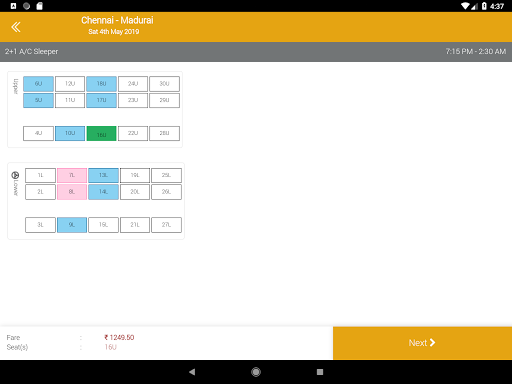512x384 pixels.
Task: Select upper berth seat 30U
Action: point(164,84)
